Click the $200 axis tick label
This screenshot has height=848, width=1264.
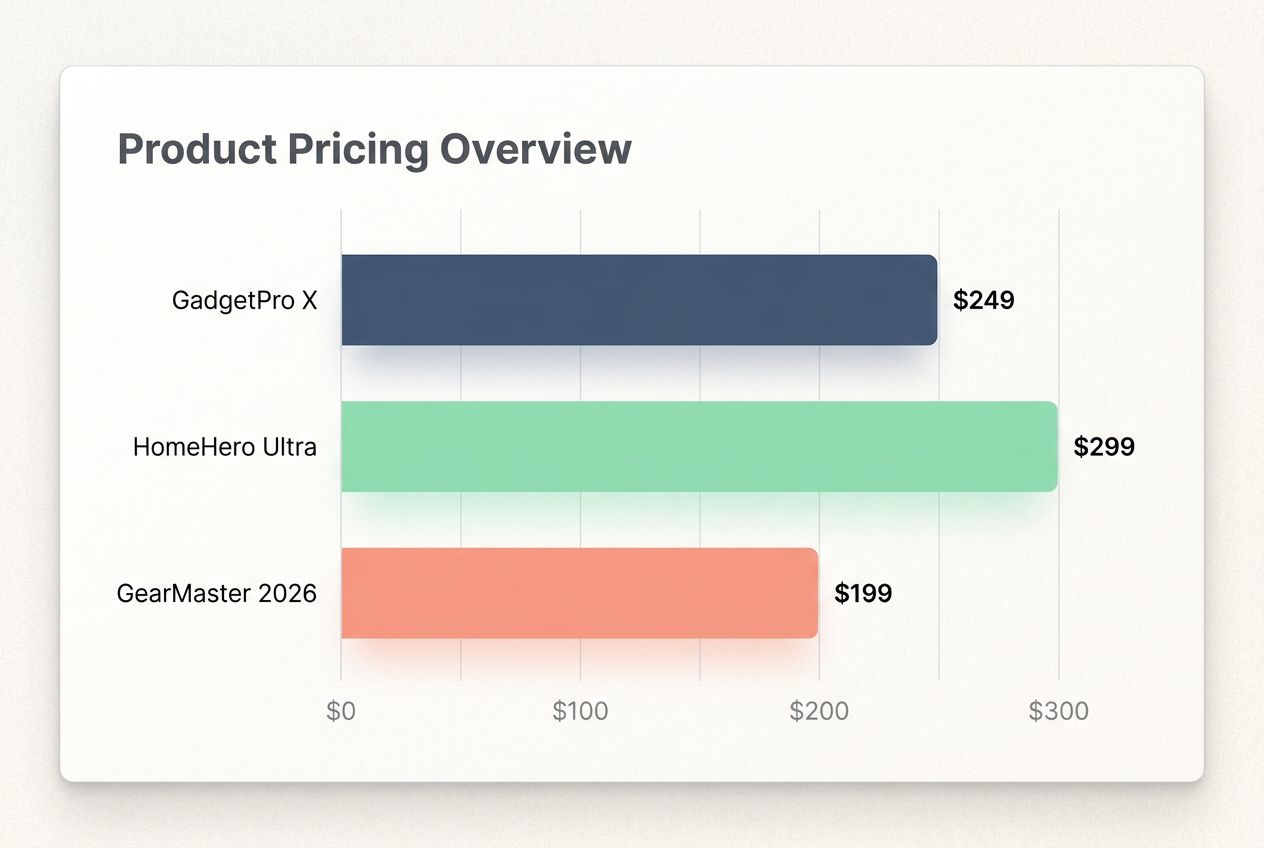[819, 712]
